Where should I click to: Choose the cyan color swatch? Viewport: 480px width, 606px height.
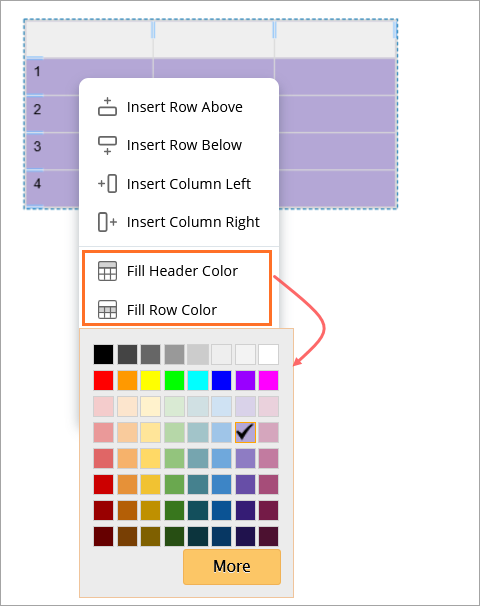point(198,380)
